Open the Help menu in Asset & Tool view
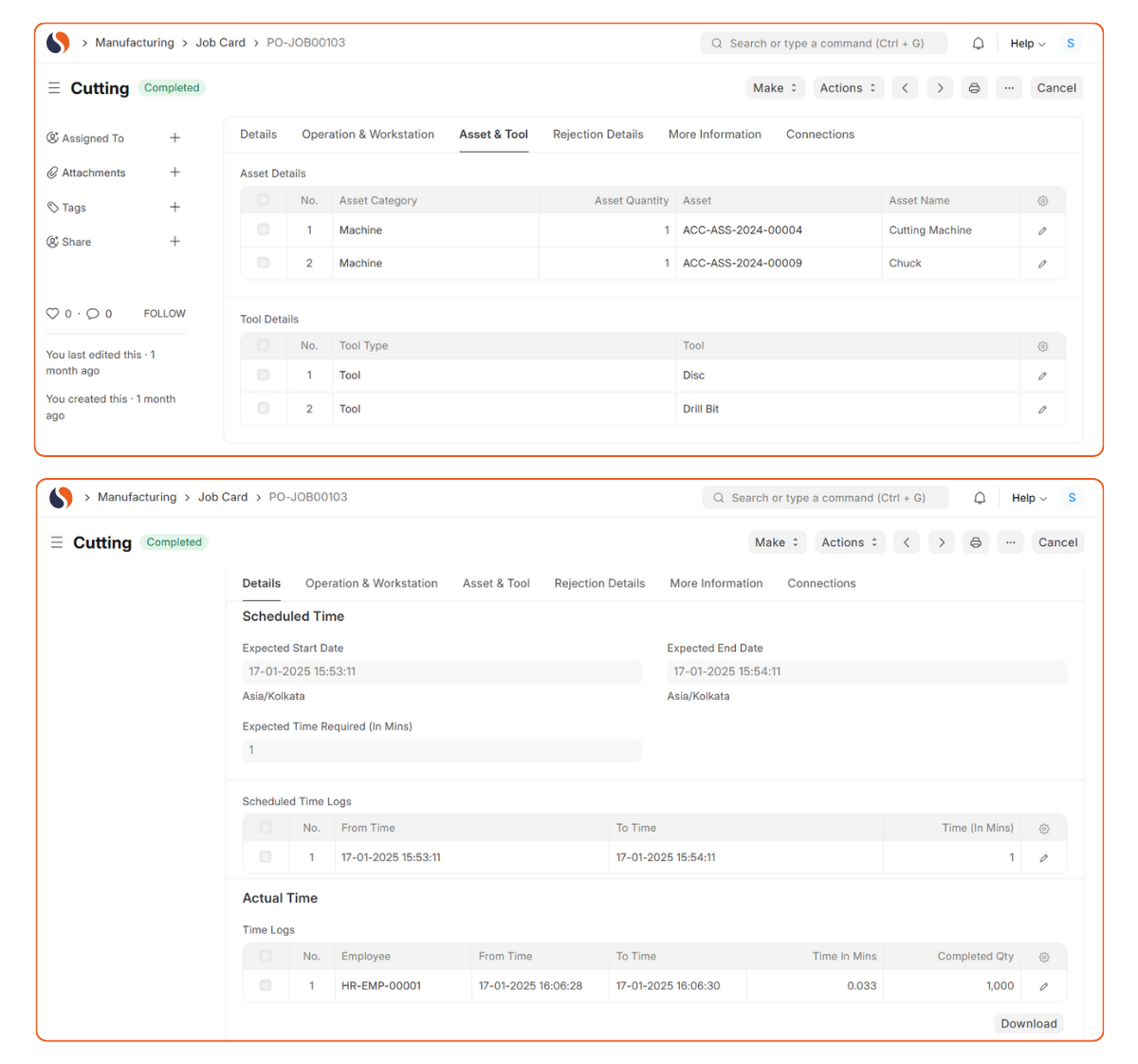 click(1027, 44)
